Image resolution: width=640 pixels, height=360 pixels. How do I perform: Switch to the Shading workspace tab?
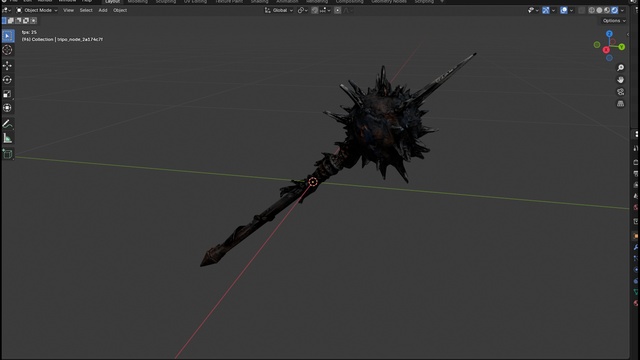pos(259,2)
